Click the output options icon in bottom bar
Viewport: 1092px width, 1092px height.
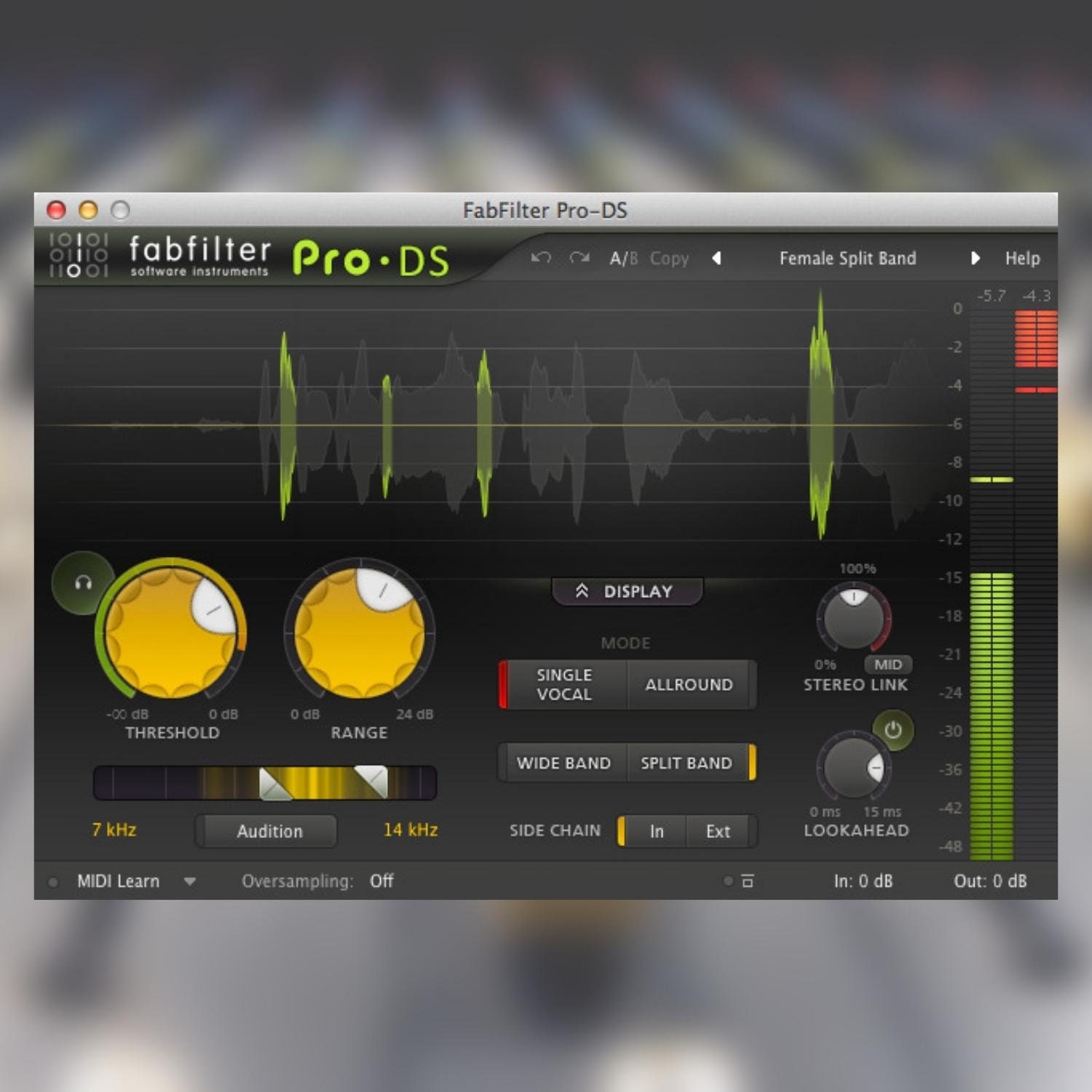pyautogui.click(x=747, y=882)
